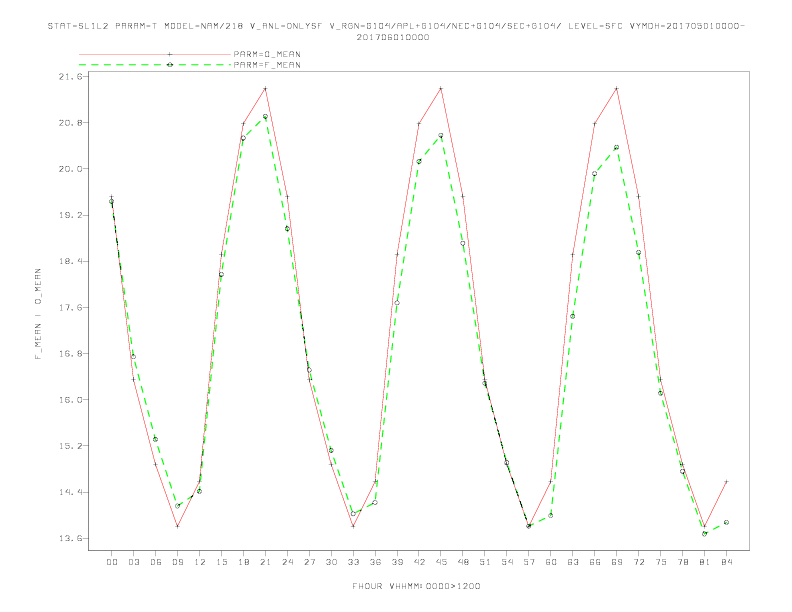Click the x-axis forecast hour label 69
Viewport: 792px width, 612px height.
coord(617,562)
